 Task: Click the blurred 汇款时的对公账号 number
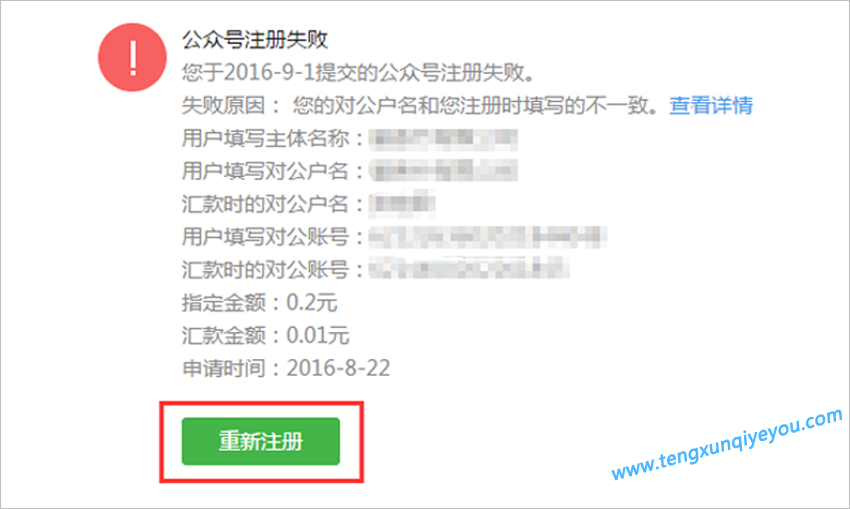(469, 269)
